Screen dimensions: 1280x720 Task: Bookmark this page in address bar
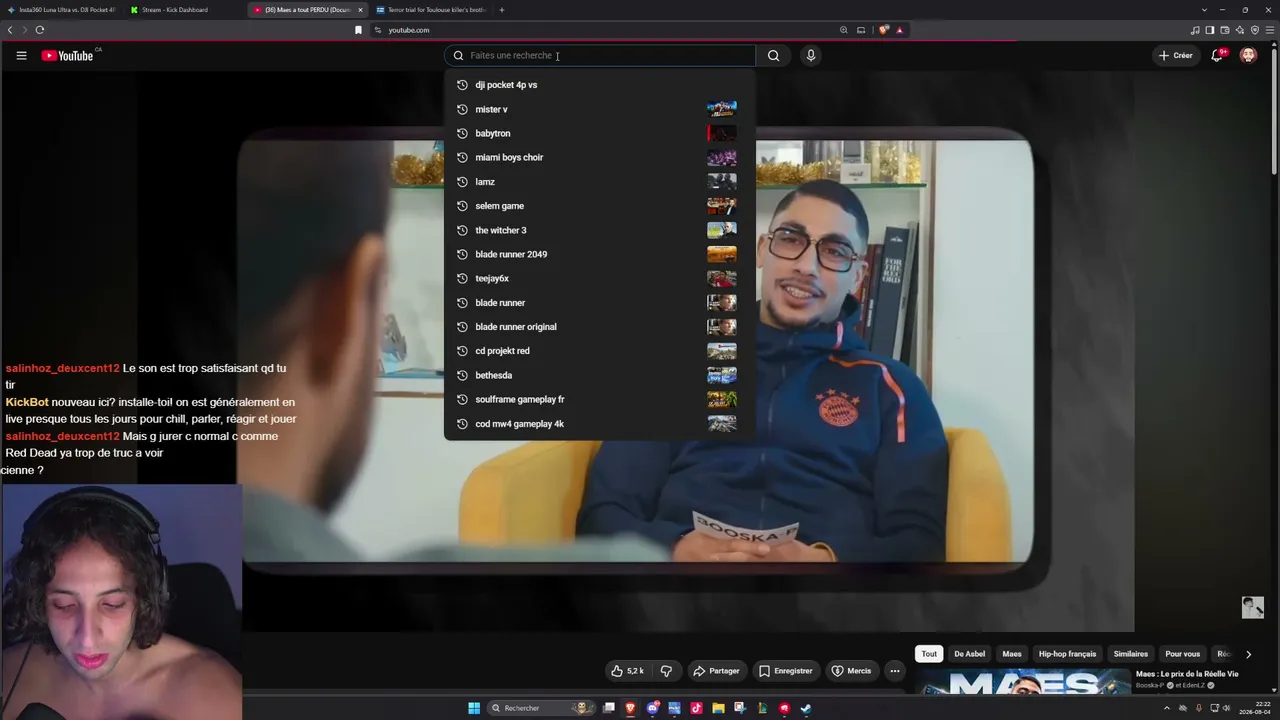click(358, 30)
